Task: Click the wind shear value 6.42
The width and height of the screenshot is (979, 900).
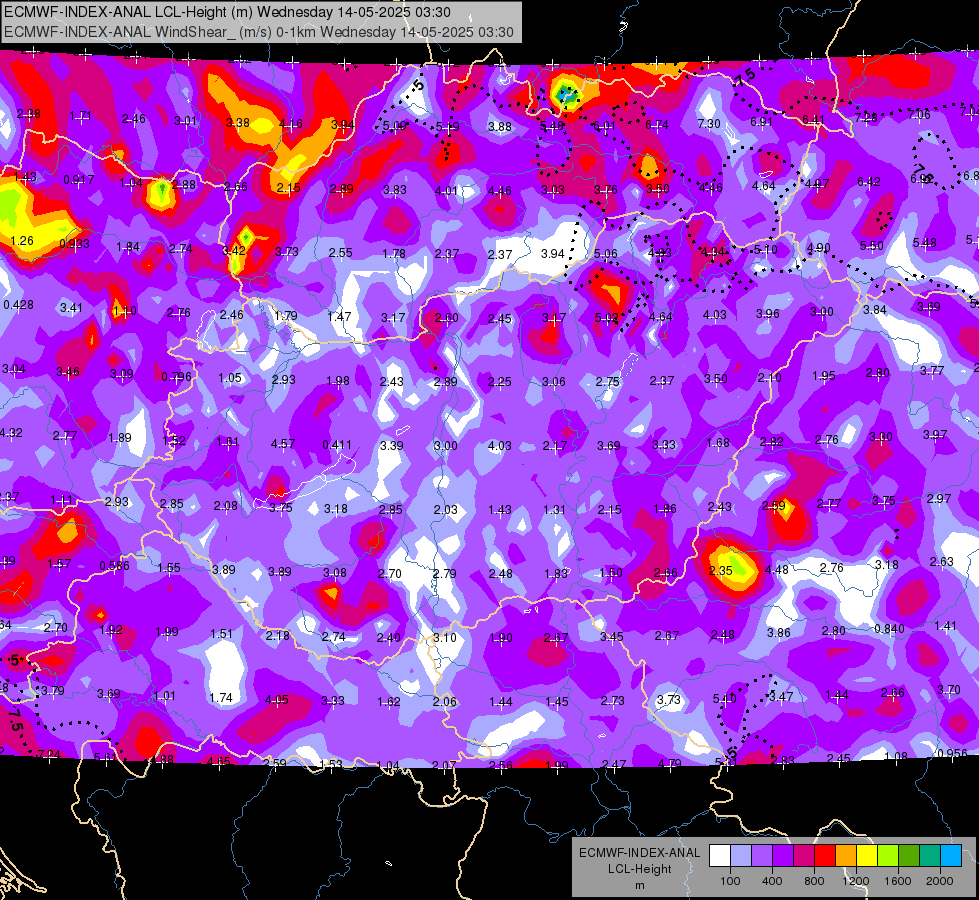Action: (x=869, y=182)
